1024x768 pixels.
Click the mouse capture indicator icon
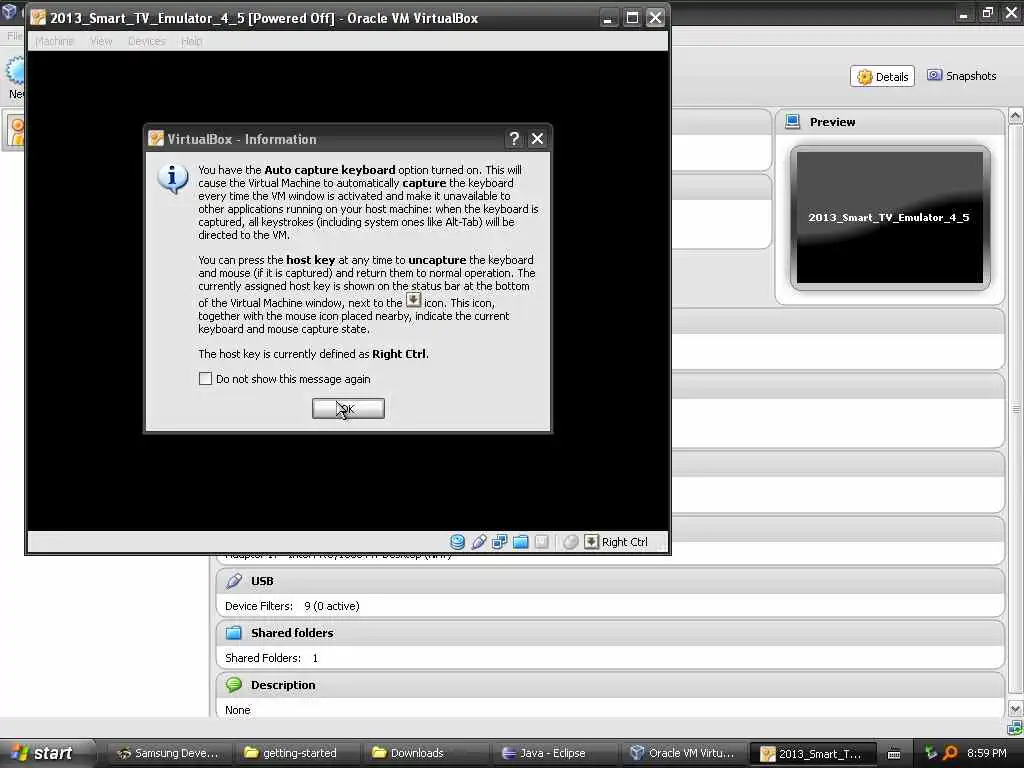(570, 542)
